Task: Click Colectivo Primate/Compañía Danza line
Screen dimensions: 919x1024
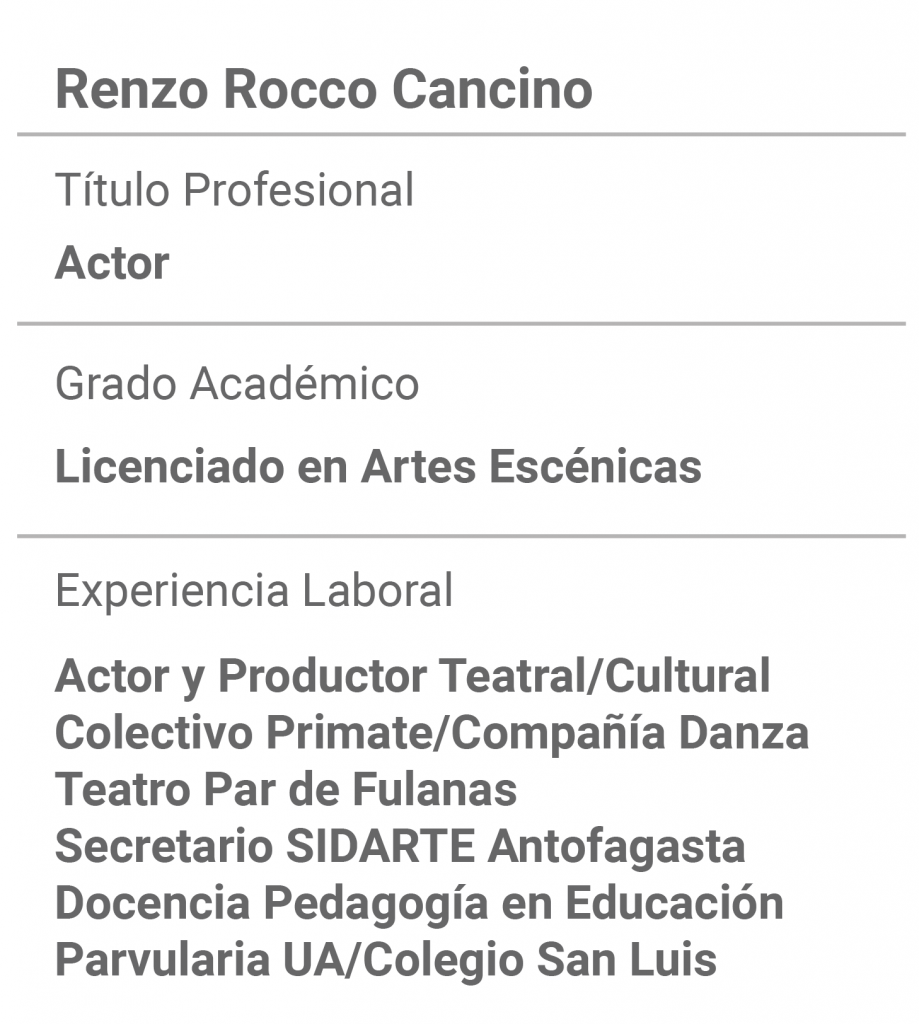Action: pos(432,733)
